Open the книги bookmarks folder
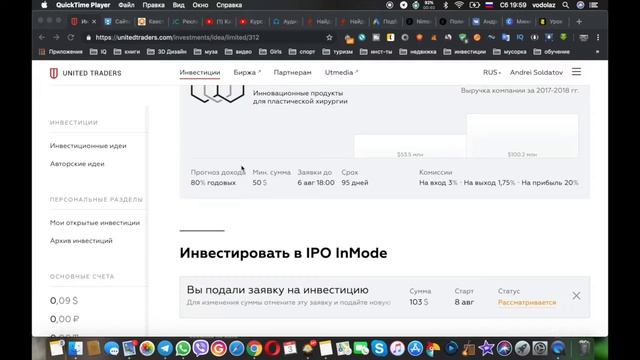This screenshot has height=360, width=640. (127, 52)
